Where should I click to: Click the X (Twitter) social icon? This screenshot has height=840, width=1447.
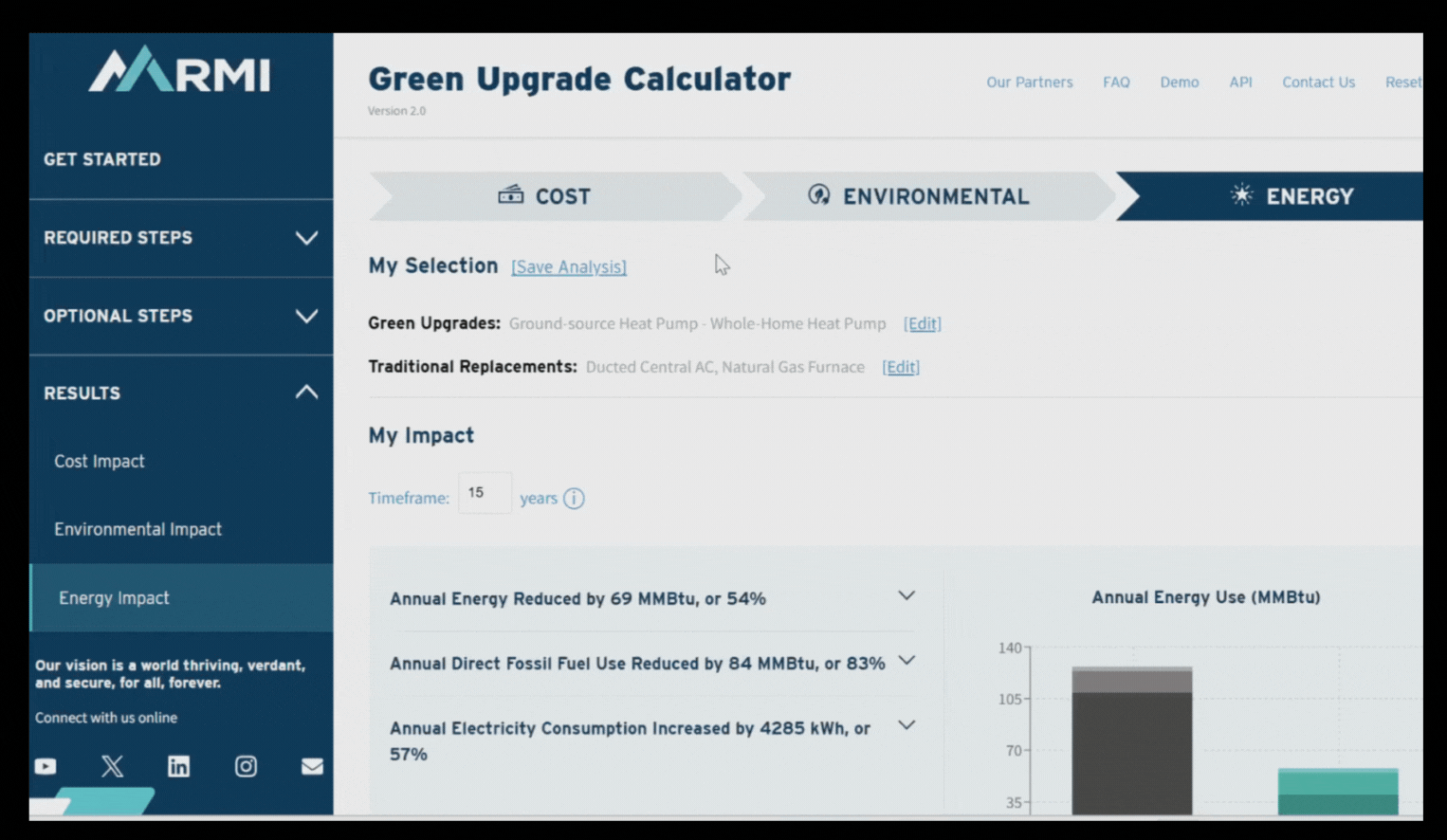pos(112,766)
